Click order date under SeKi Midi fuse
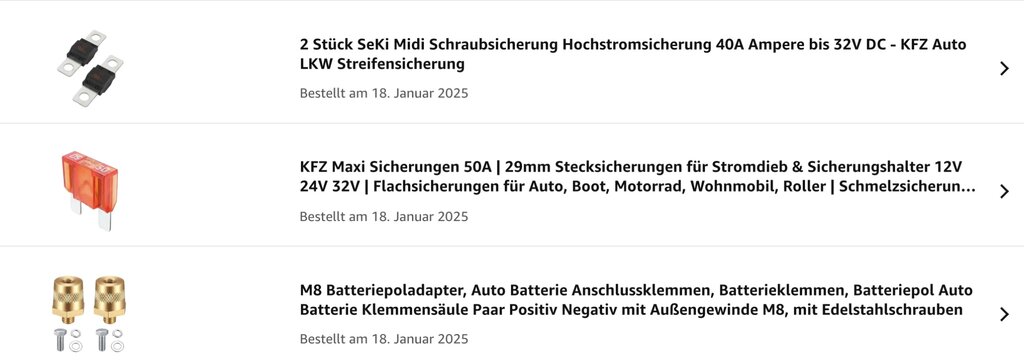Viewport: 1024px width, 362px height. coord(384,93)
